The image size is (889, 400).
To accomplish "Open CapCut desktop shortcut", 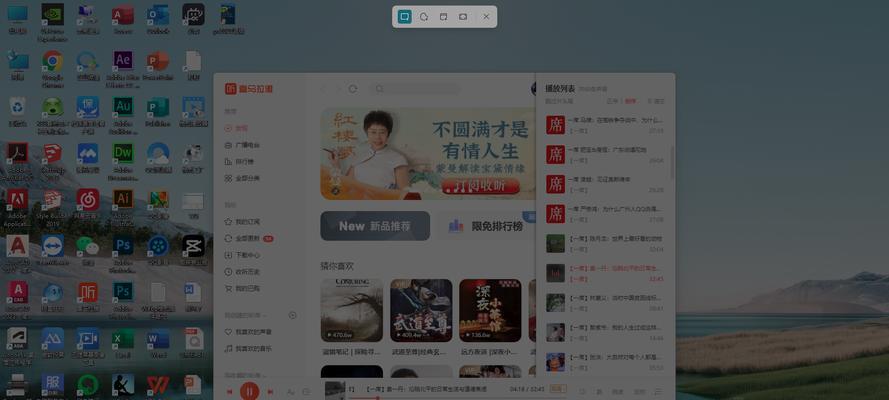I will [193, 250].
